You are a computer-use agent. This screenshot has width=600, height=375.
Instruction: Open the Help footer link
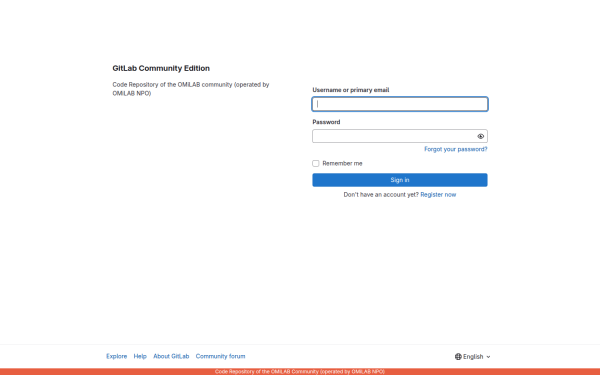coord(140,356)
